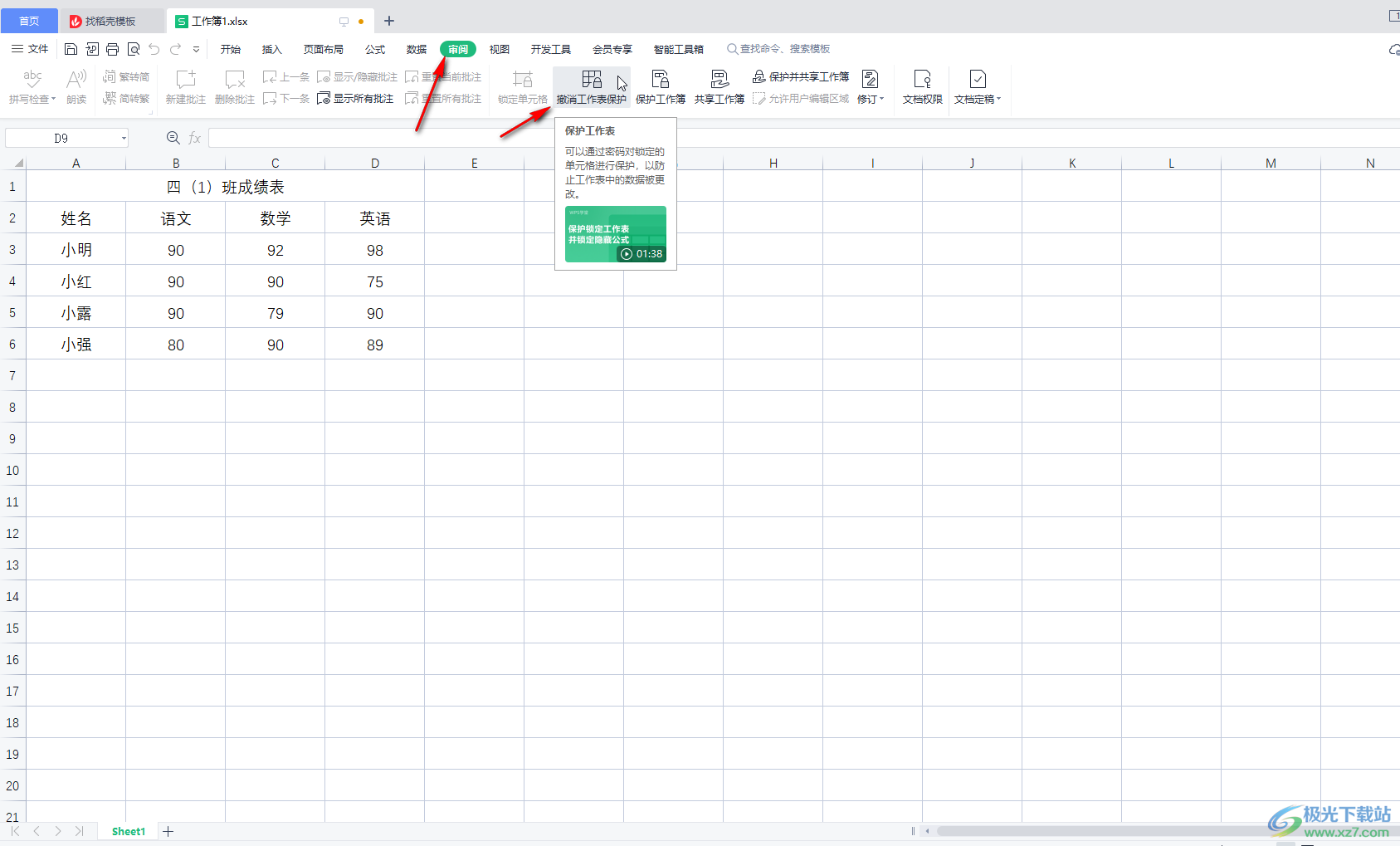Select 英语 header cell
1400x846 pixels.
[375, 218]
